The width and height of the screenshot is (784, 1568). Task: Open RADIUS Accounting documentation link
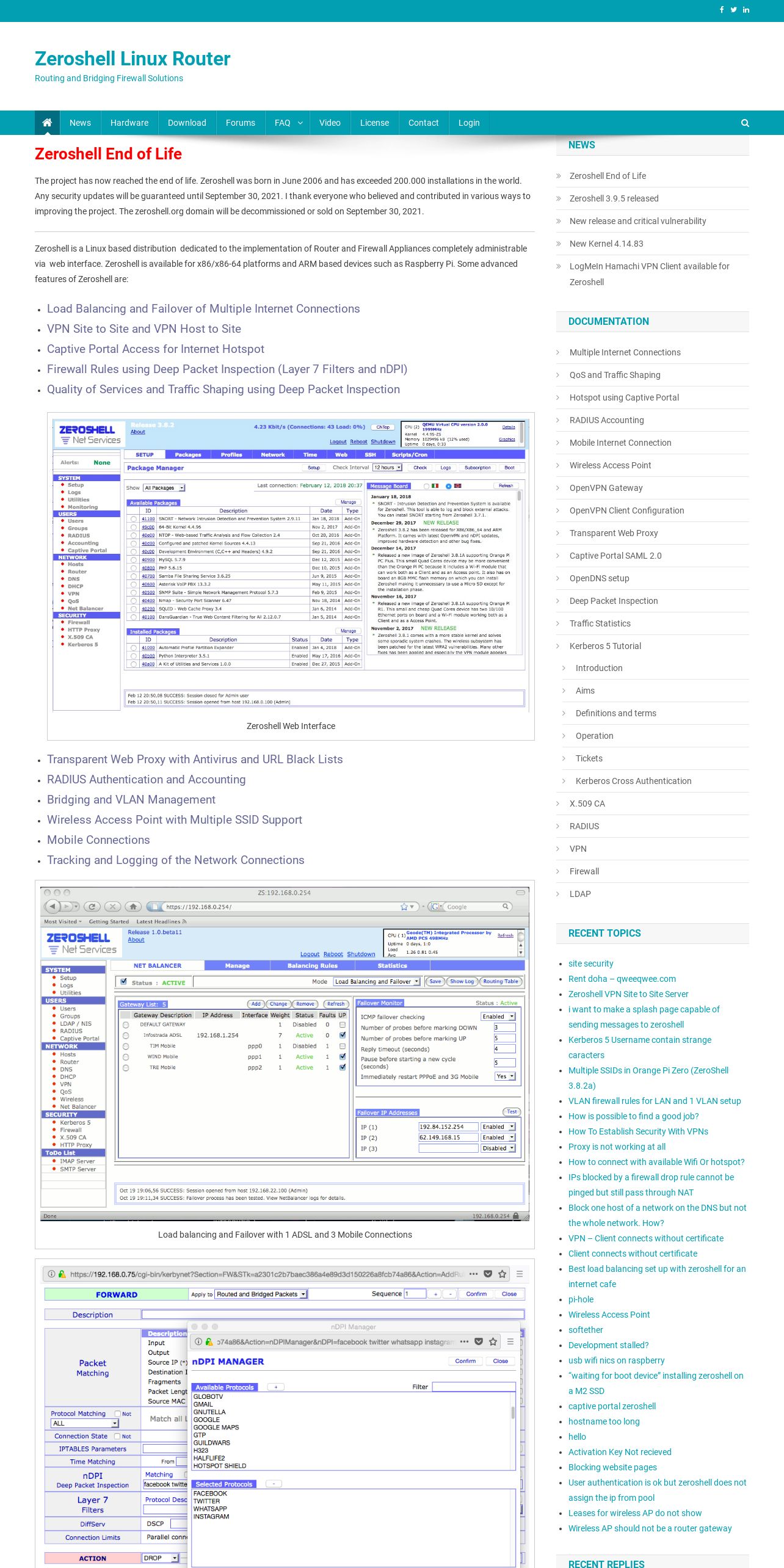point(606,420)
